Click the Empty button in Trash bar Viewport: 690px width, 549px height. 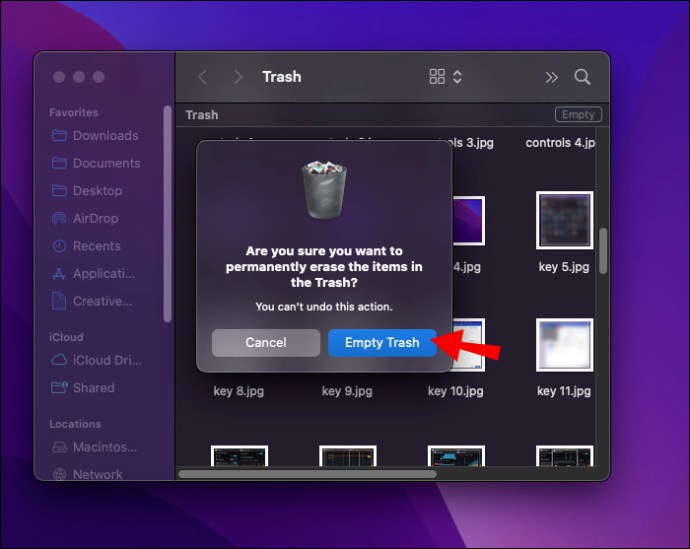[x=578, y=115]
